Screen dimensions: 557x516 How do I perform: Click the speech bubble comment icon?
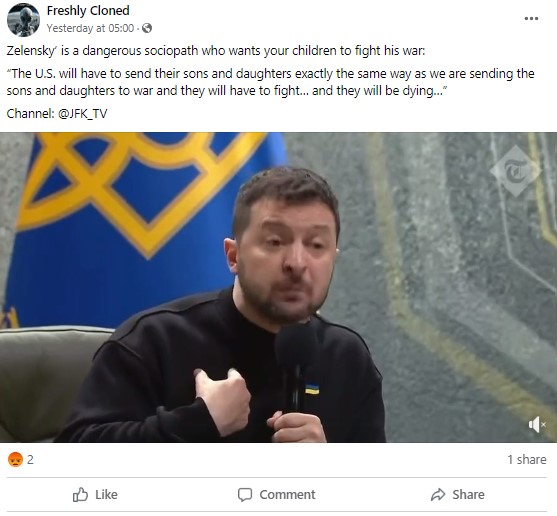tap(245, 494)
